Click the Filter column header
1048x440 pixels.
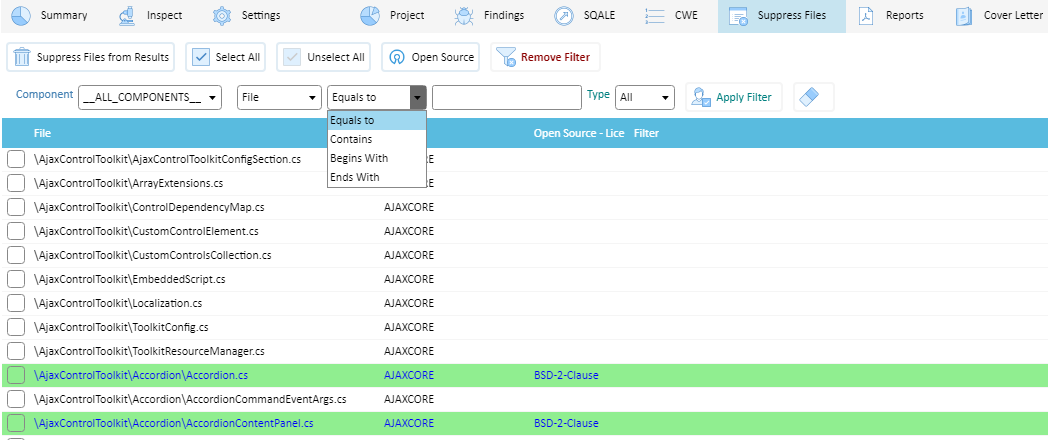coord(646,134)
